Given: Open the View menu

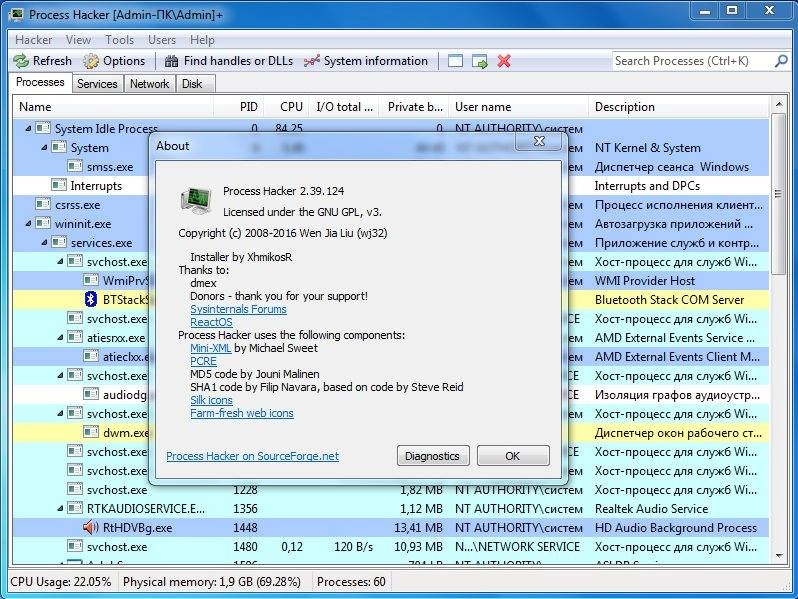Looking at the screenshot, I should coord(78,40).
